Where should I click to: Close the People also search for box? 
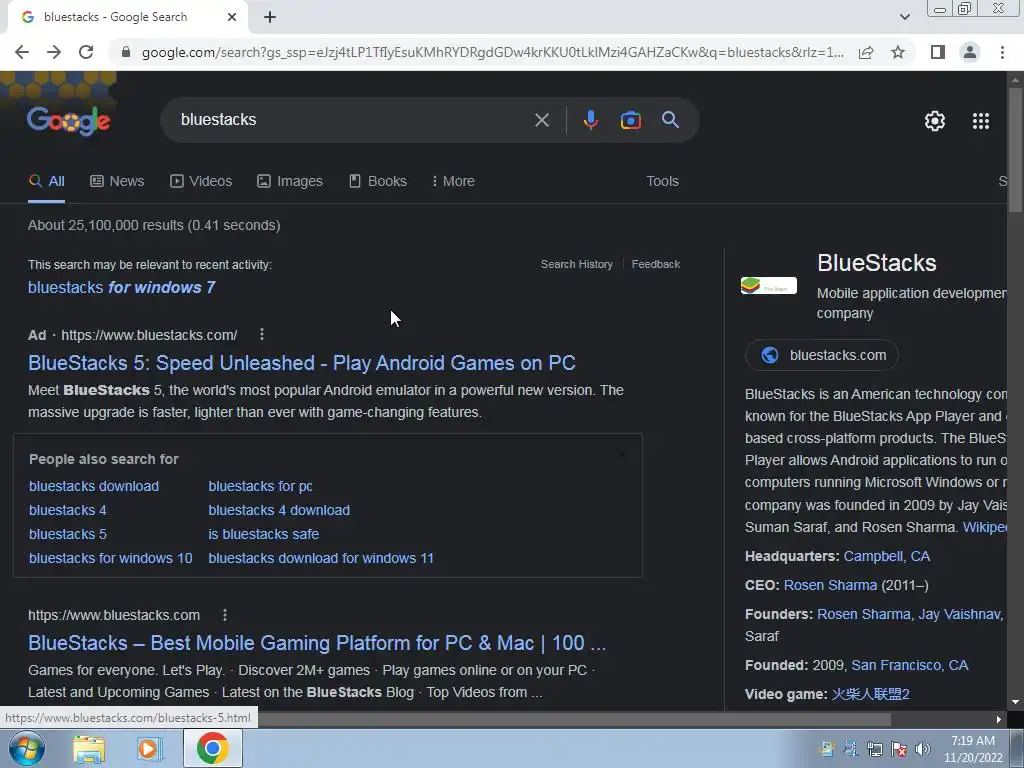[620, 454]
